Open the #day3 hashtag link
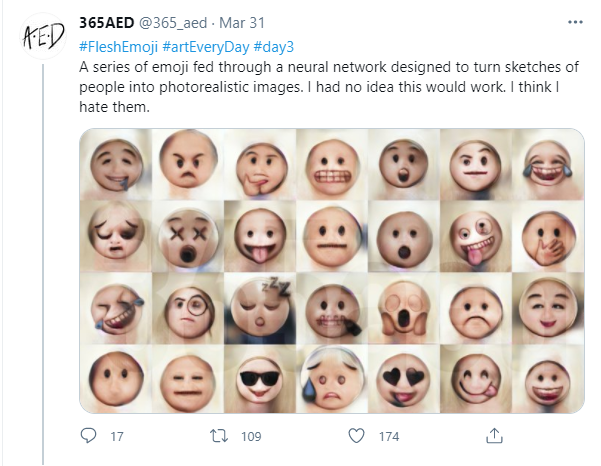 [274, 47]
